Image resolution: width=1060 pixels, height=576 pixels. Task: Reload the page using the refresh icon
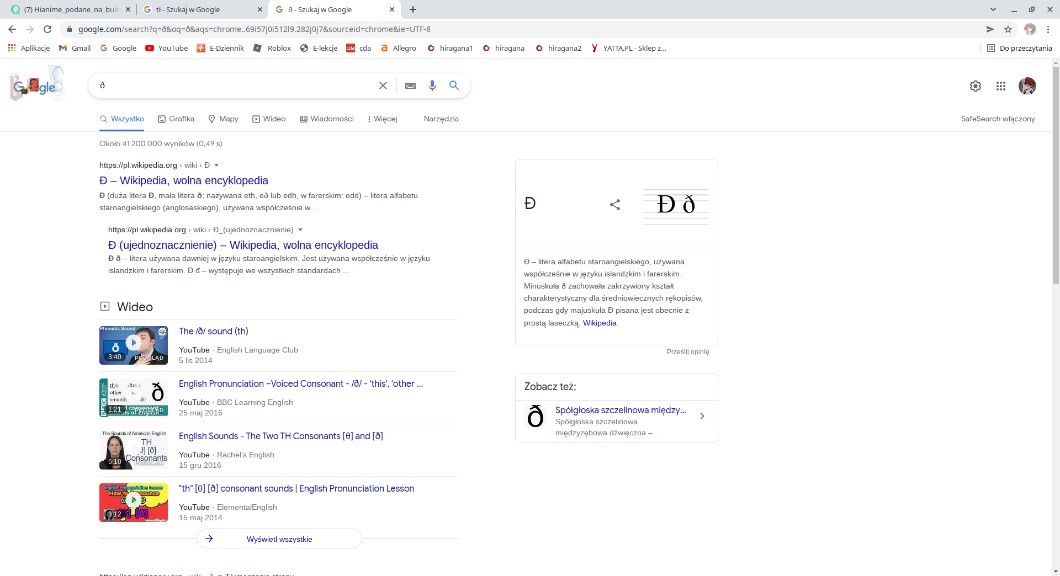(x=47, y=29)
